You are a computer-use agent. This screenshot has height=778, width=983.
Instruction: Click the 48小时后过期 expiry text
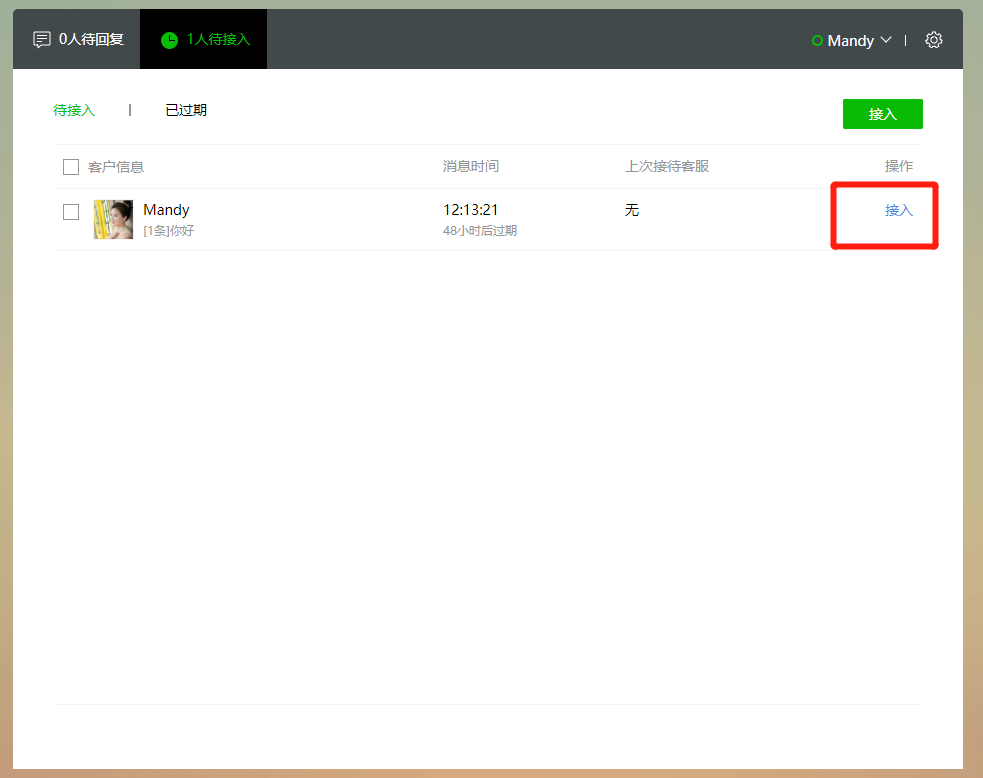[x=480, y=231]
